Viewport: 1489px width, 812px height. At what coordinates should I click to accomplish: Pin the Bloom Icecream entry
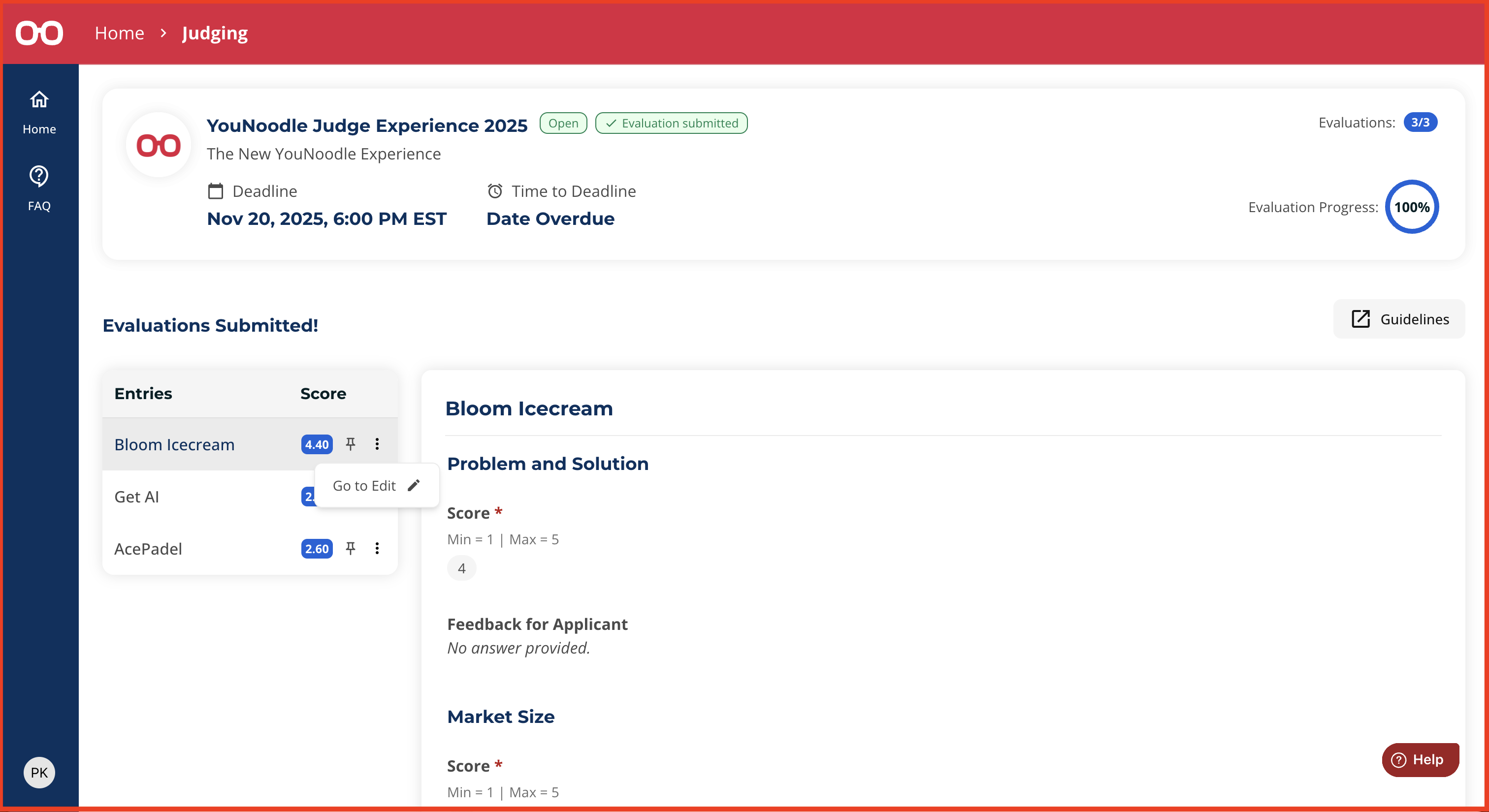coord(350,444)
